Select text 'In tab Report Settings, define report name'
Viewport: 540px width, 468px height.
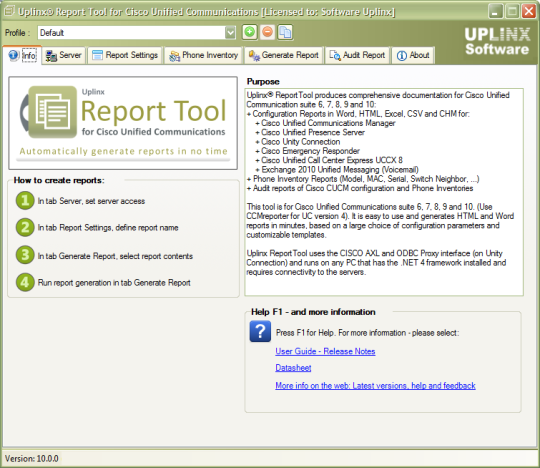click(x=108, y=228)
